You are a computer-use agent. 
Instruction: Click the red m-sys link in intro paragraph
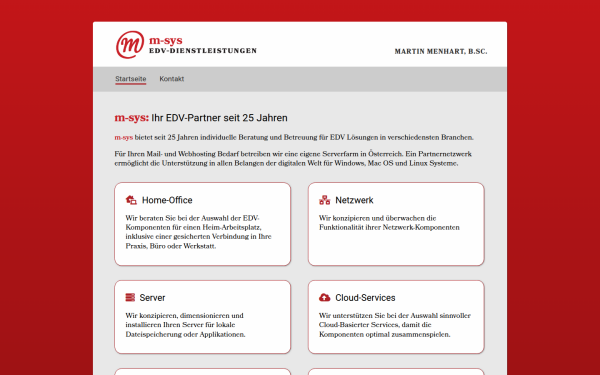(124, 137)
